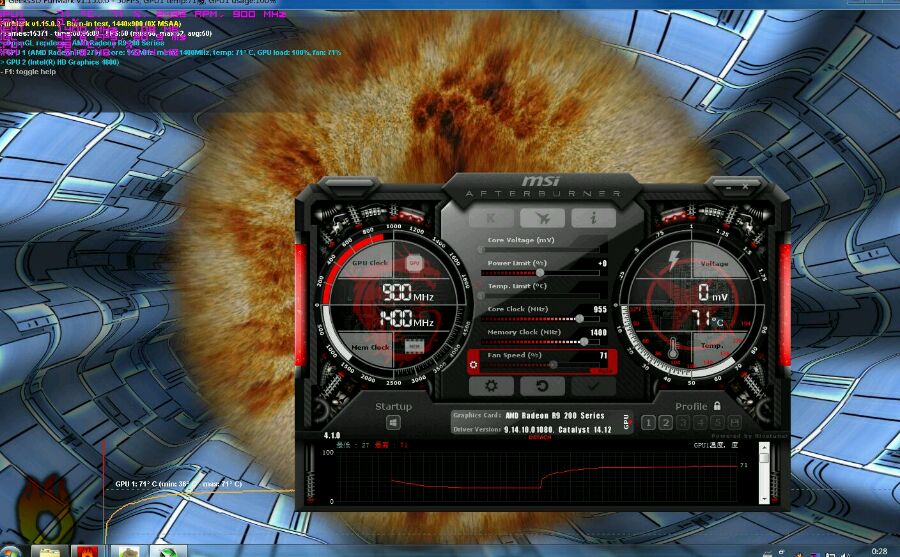Open Afterburner settings gear button
Screen dimensions: 900x557
point(491,386)
